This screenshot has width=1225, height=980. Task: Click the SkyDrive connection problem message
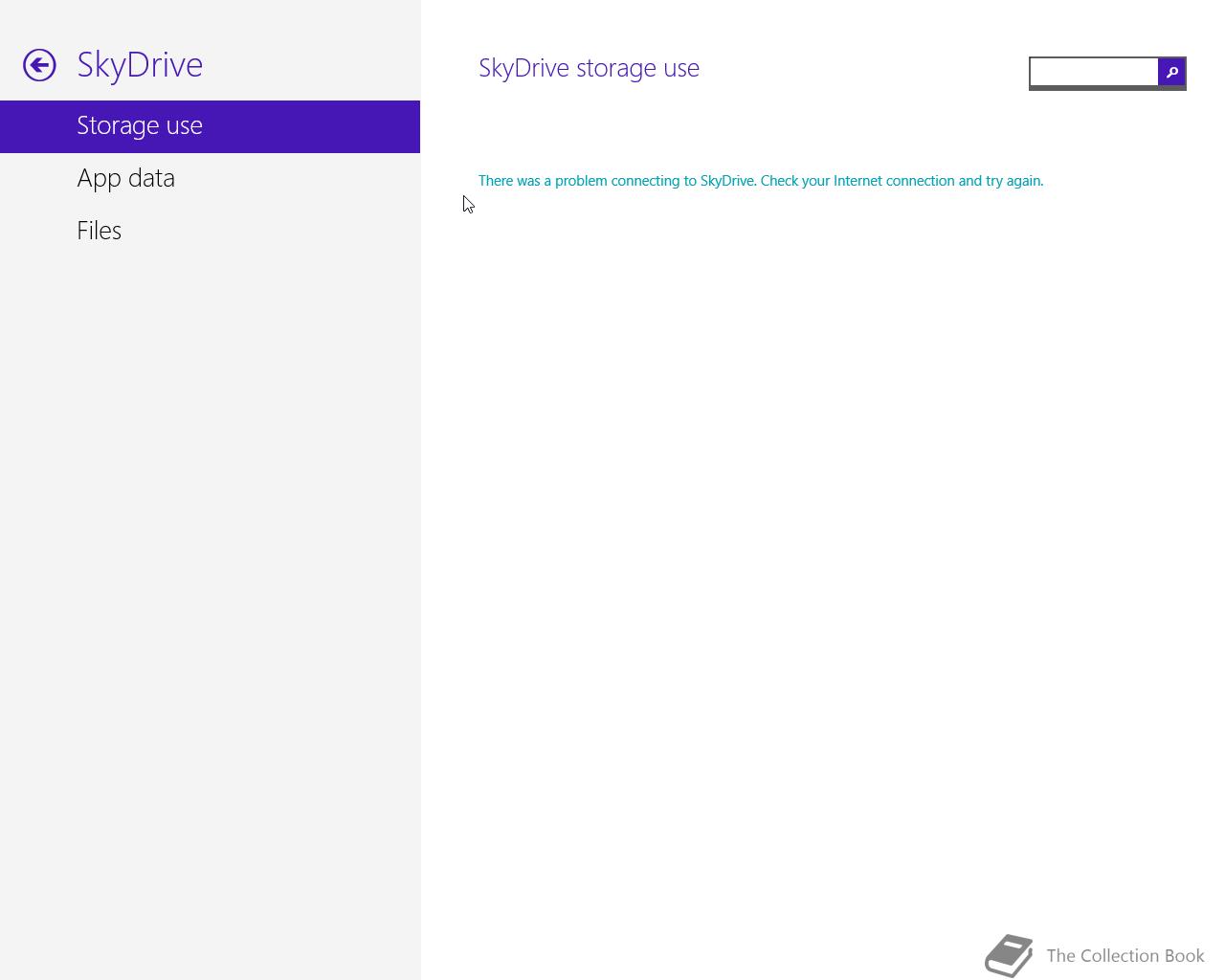coord(761,181)
